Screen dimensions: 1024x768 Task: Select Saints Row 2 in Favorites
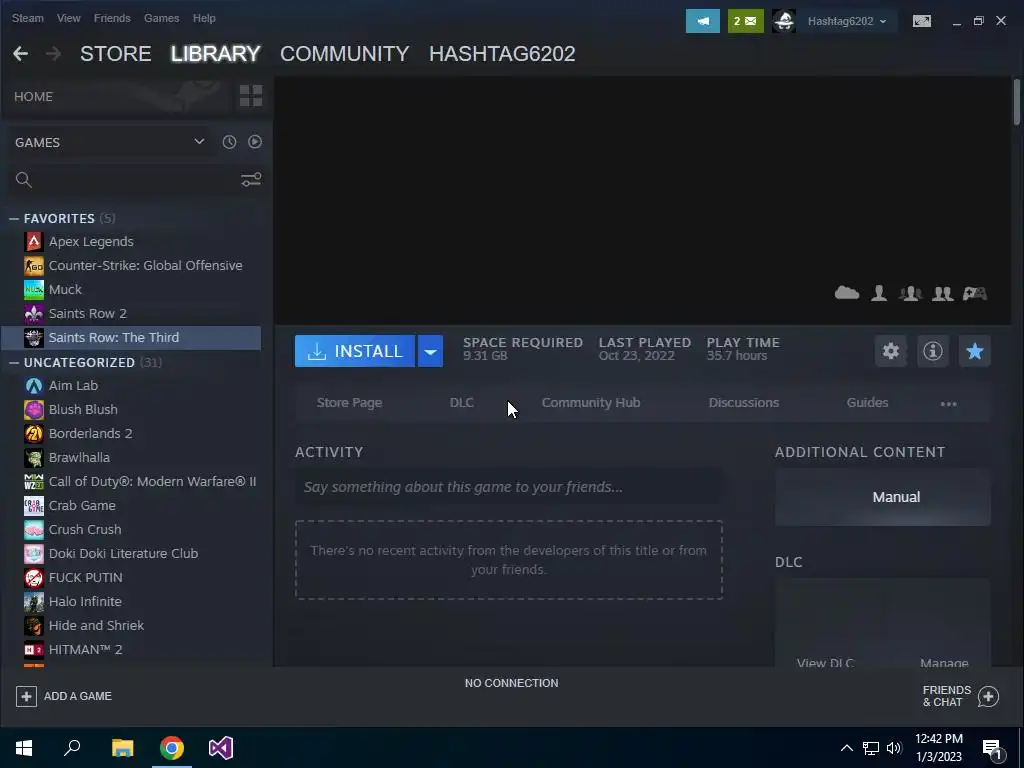[x=131, y=313]
